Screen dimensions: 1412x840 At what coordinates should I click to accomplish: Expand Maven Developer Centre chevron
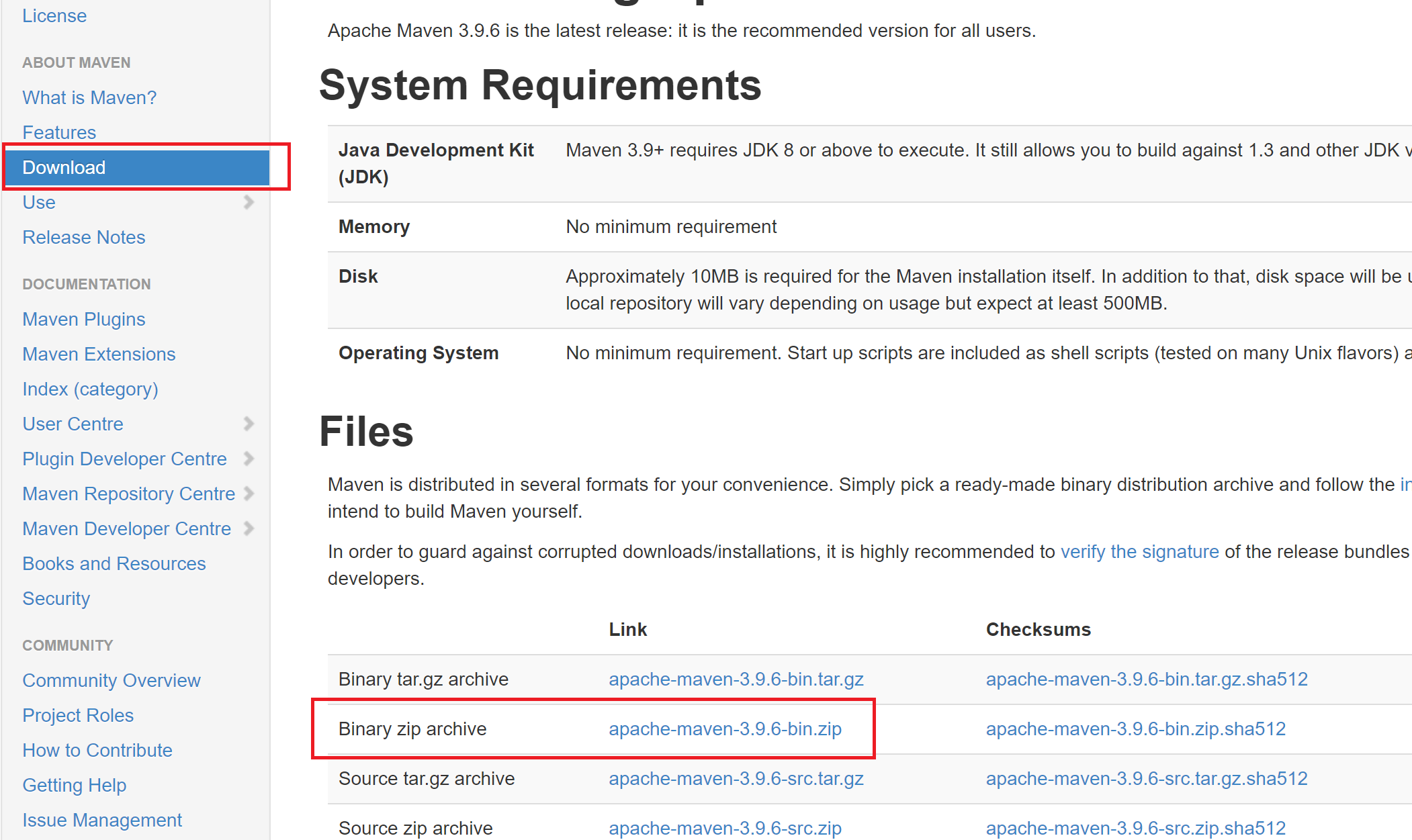pos(249,528)
